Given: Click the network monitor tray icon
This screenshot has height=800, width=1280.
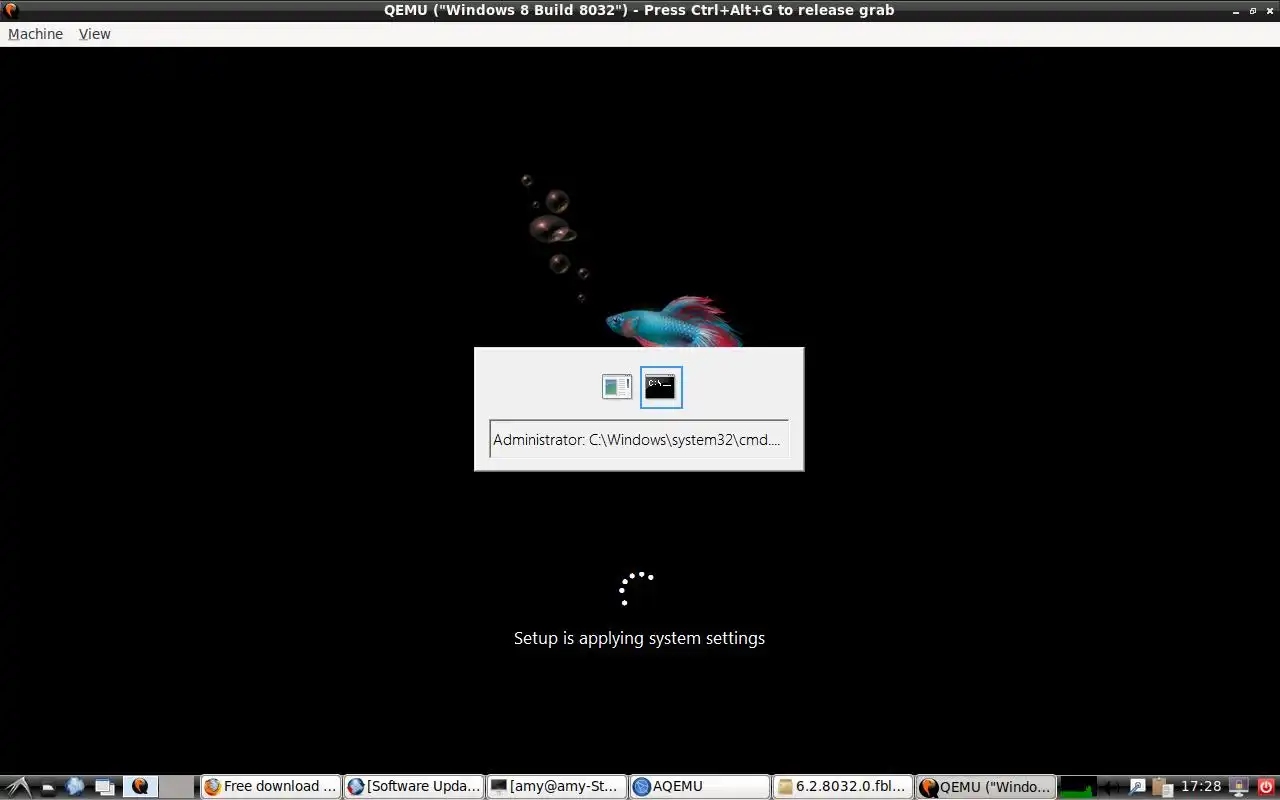Looking at the screenshot, I should click(x=1239, y=787).
